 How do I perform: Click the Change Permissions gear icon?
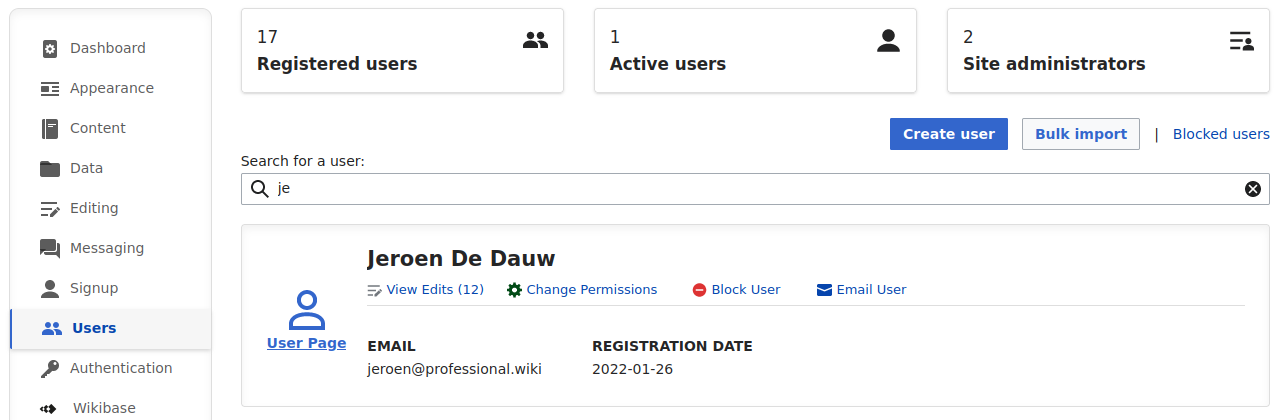click(x=515, y=290)
